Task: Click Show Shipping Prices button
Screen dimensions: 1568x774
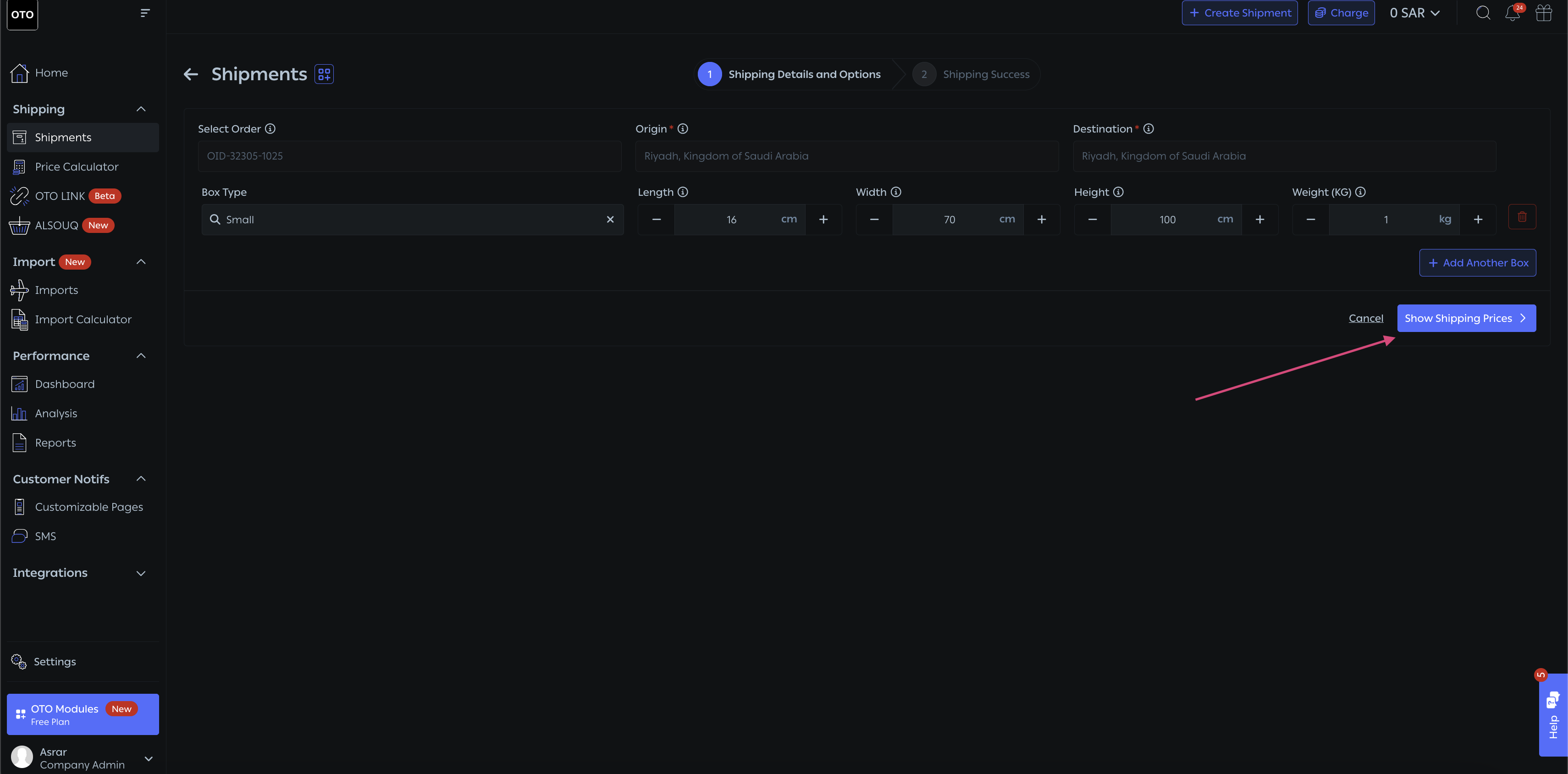Action: click(x=1466, y=319)
